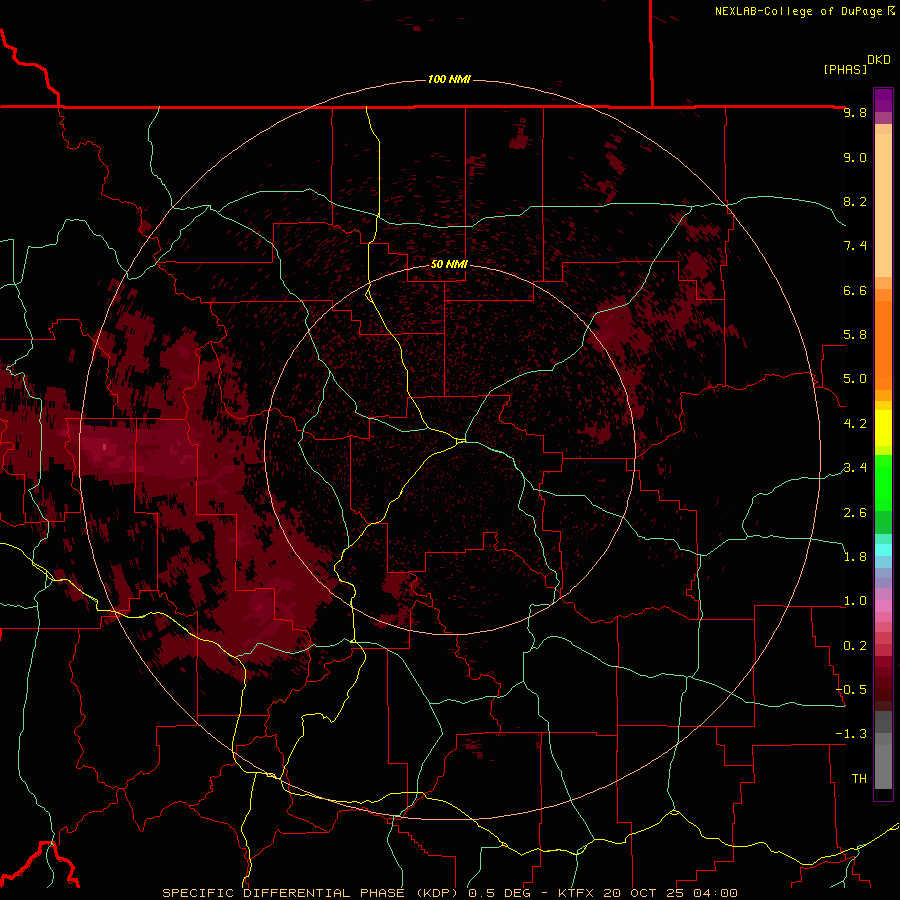Click the 0.2 scale value
Screen dimensions: 900x900
855,646
